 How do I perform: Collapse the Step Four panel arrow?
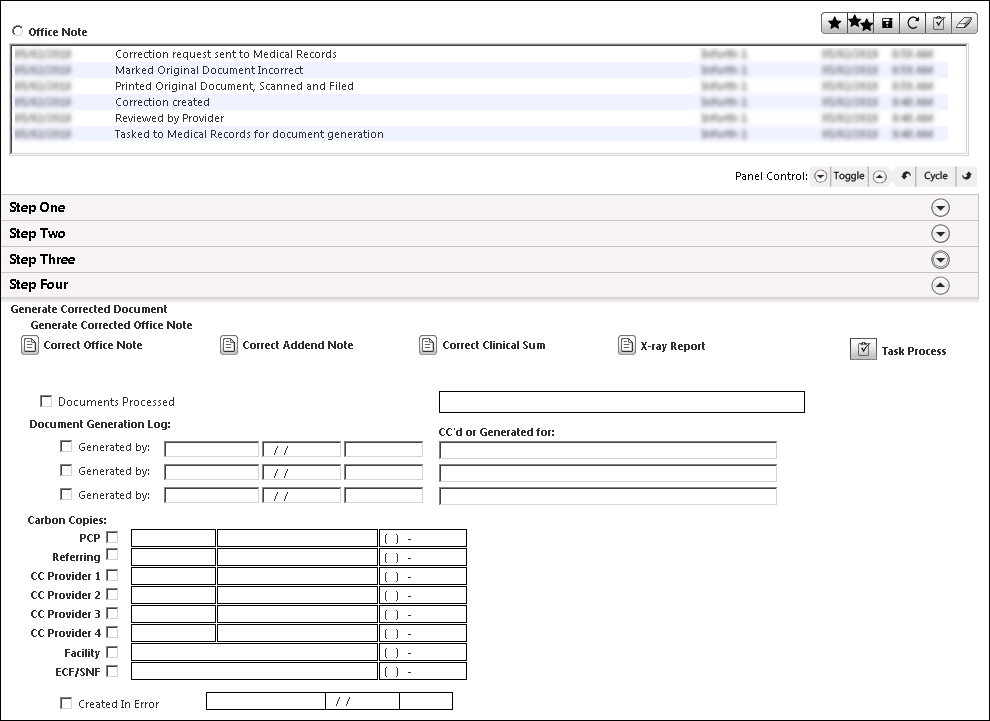[940, 285]
